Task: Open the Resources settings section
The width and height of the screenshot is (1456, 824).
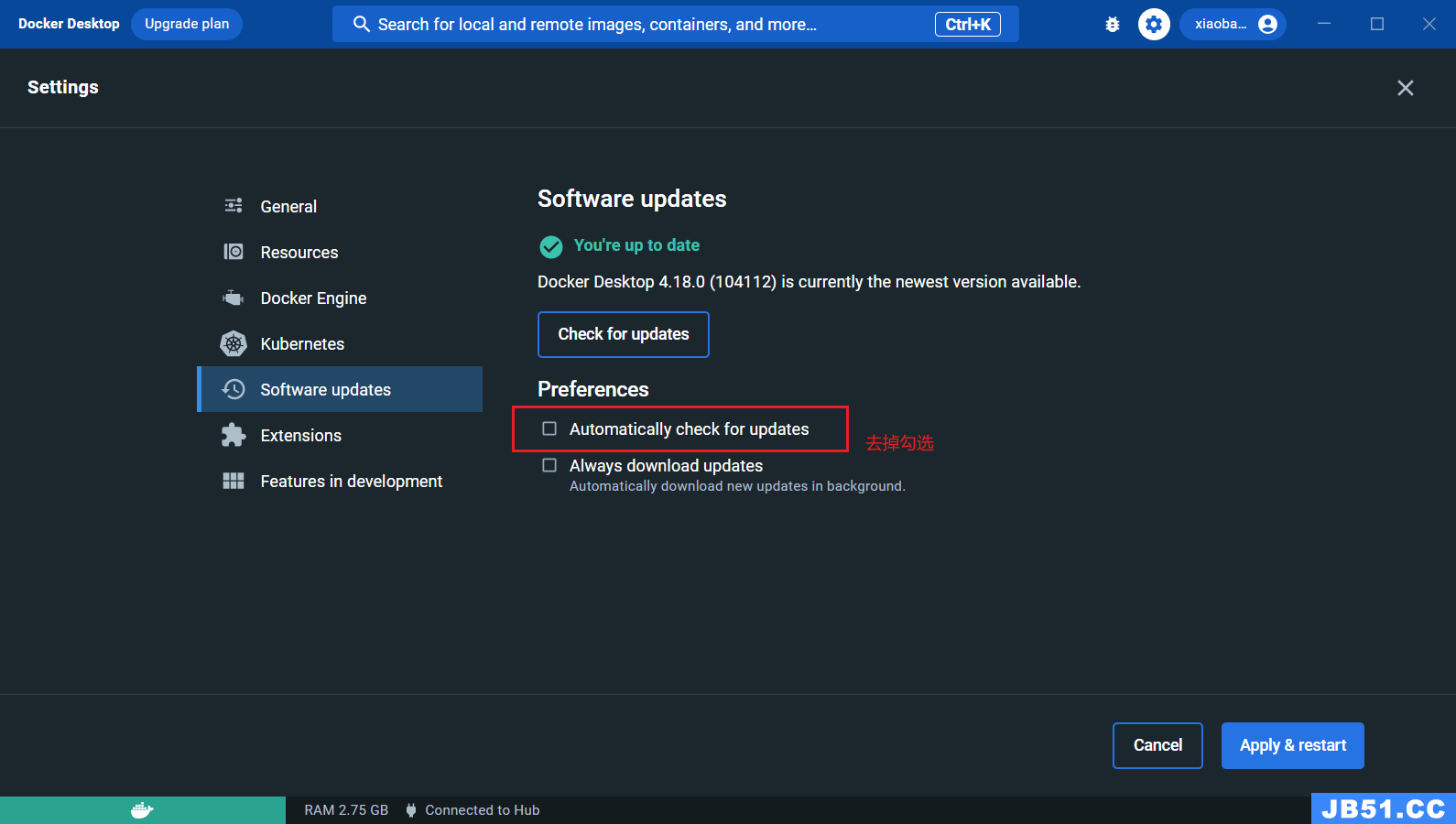Action: pyautogui.click(x=340, y=252)
